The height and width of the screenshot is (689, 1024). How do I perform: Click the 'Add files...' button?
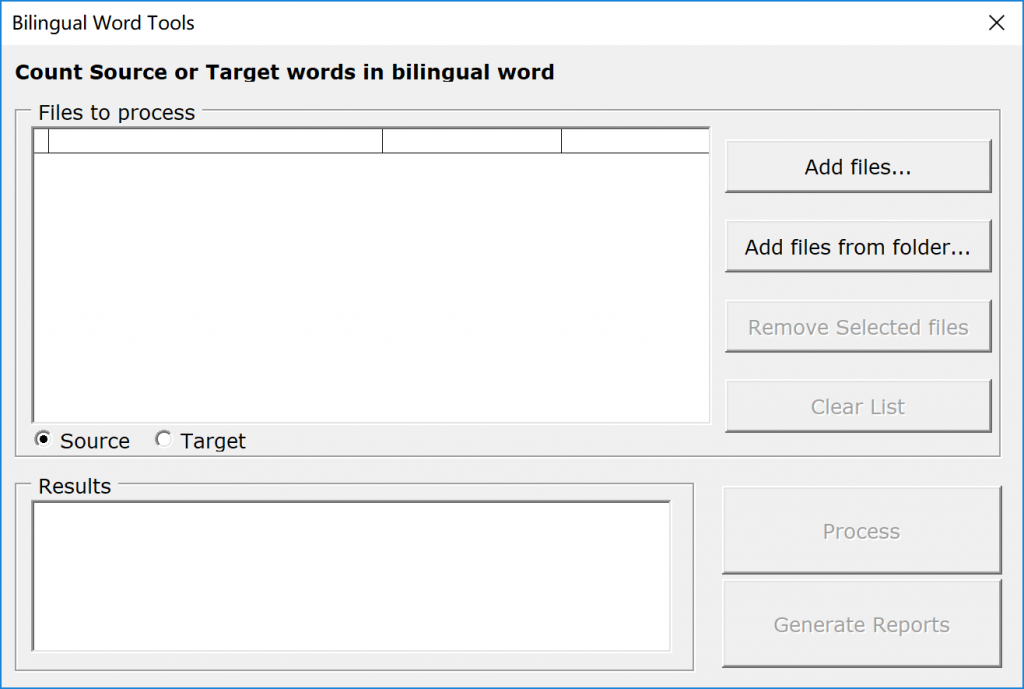point(857,167)
